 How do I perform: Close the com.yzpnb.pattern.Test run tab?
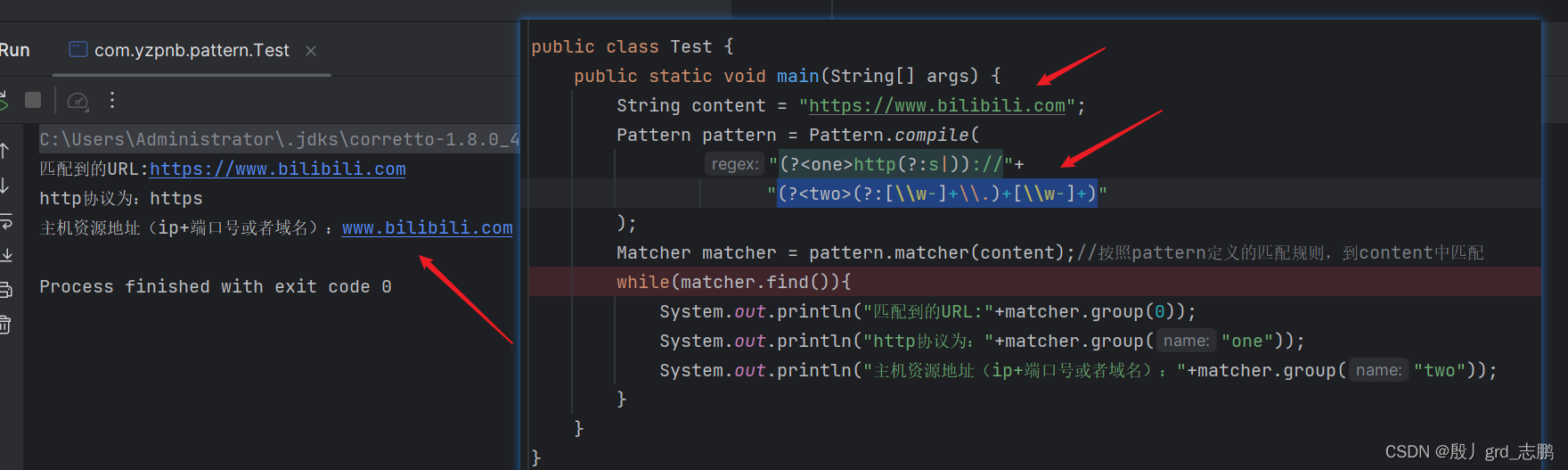point(311,51)
